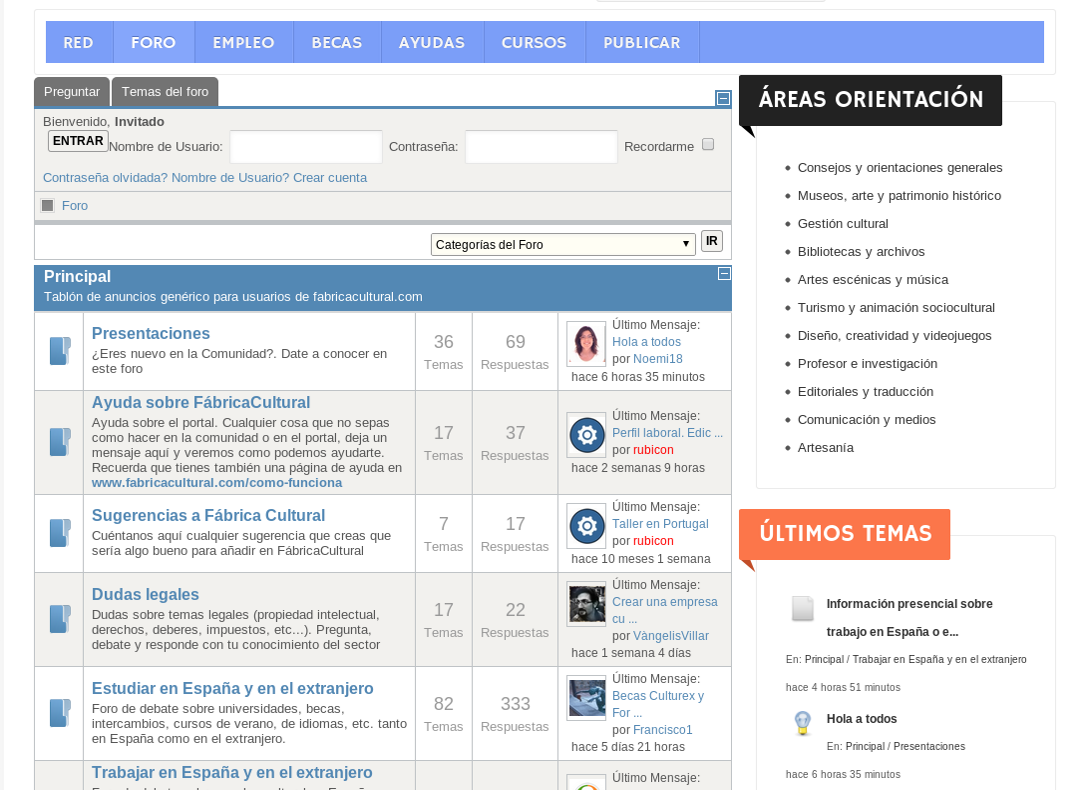This screenshot has height=790, width=1086.
Task: Click the small square icon beside Foro breadcrumb
Action: (x=47, y=206)
